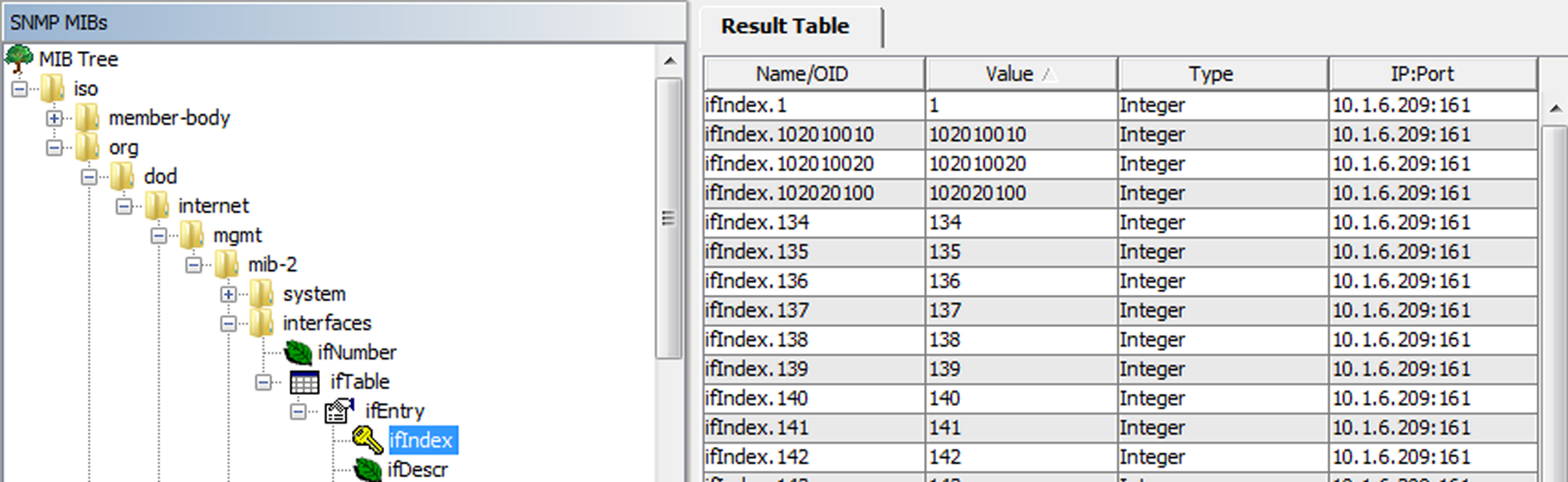
Task: Collapse the internet node
Action: (x=123, y=206)
